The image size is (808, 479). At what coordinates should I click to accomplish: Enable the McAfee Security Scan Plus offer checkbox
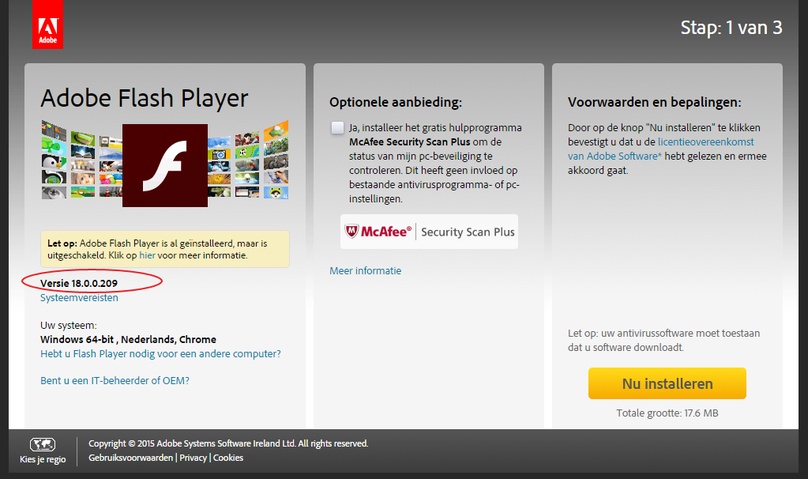pos(338,128)
